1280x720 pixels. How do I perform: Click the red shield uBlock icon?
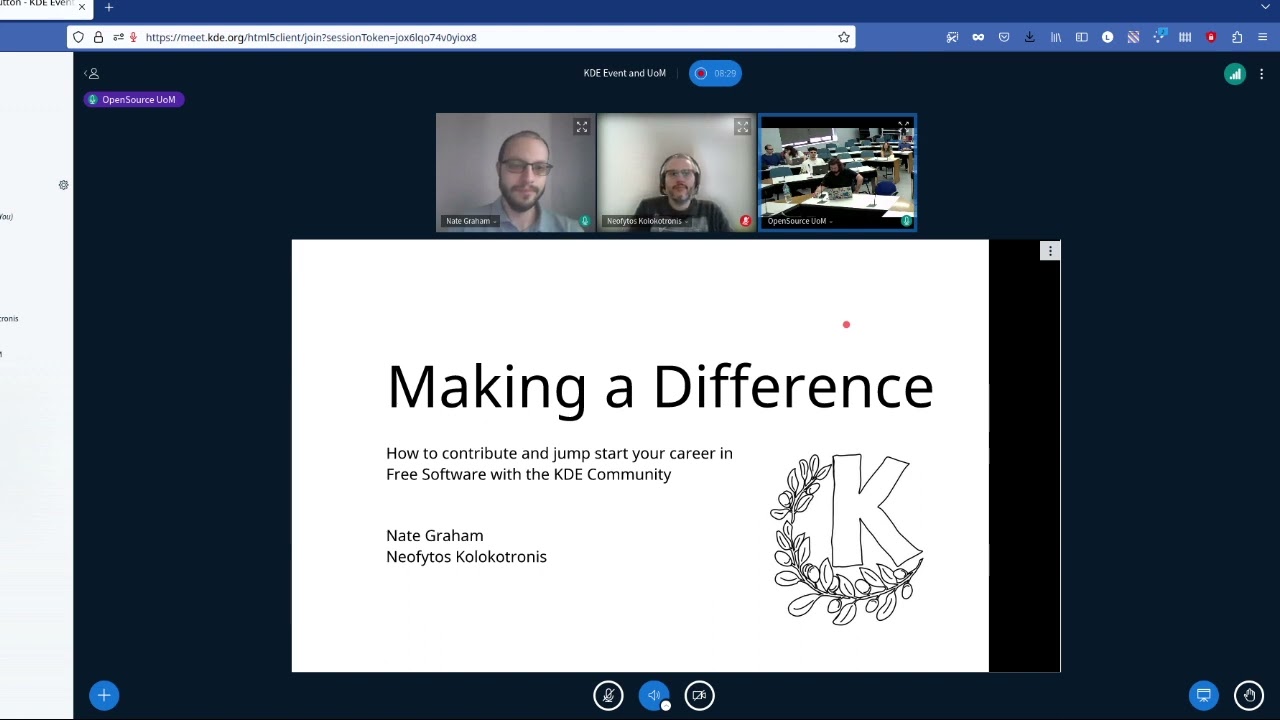[x=1211, y=37]
